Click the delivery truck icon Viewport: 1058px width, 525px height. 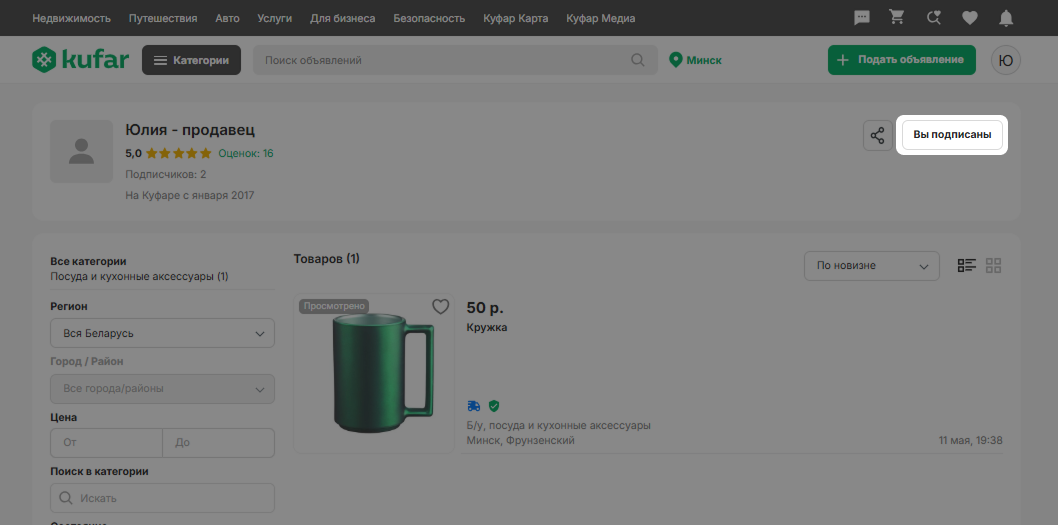tap(474, 406)
